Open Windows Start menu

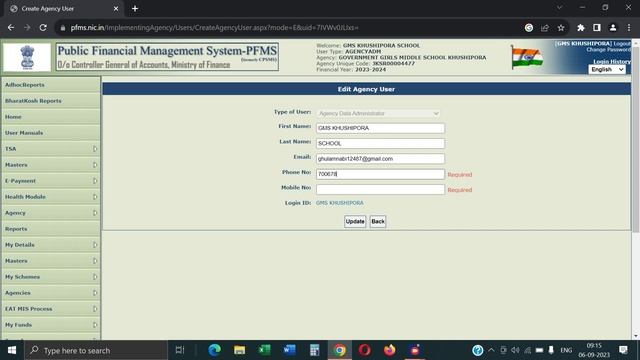(12, 350)
